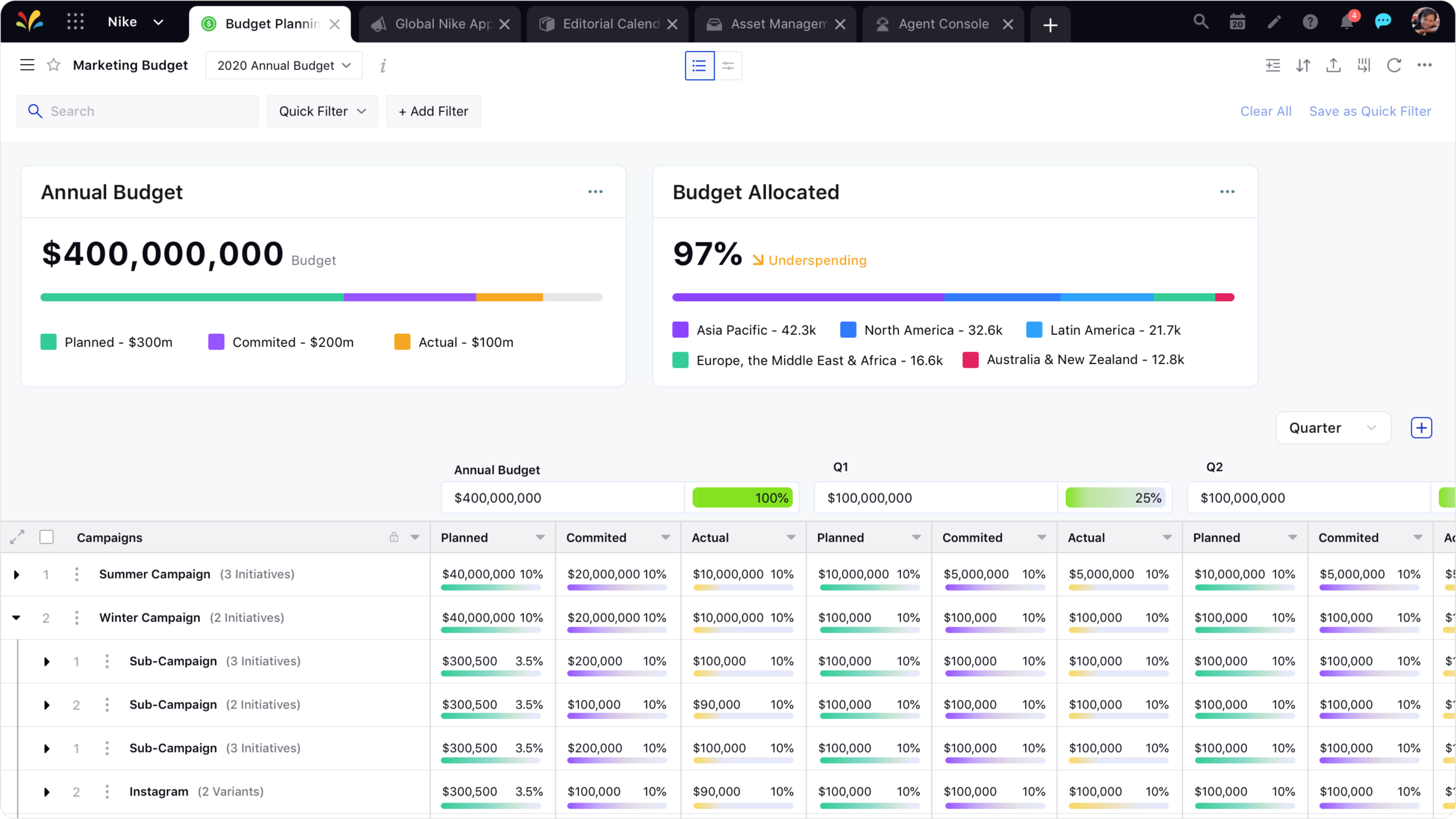Open the Campaigns column dropdown arrow
The image size is (1456, 819).
415,537
